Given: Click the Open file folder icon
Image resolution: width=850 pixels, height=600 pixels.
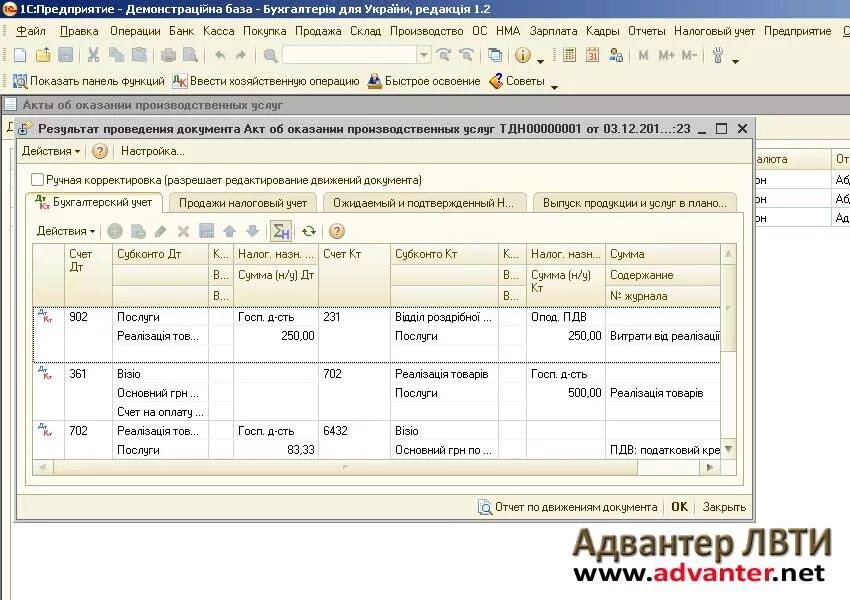Looking at the screenshot, I should (x=43, y=55).
